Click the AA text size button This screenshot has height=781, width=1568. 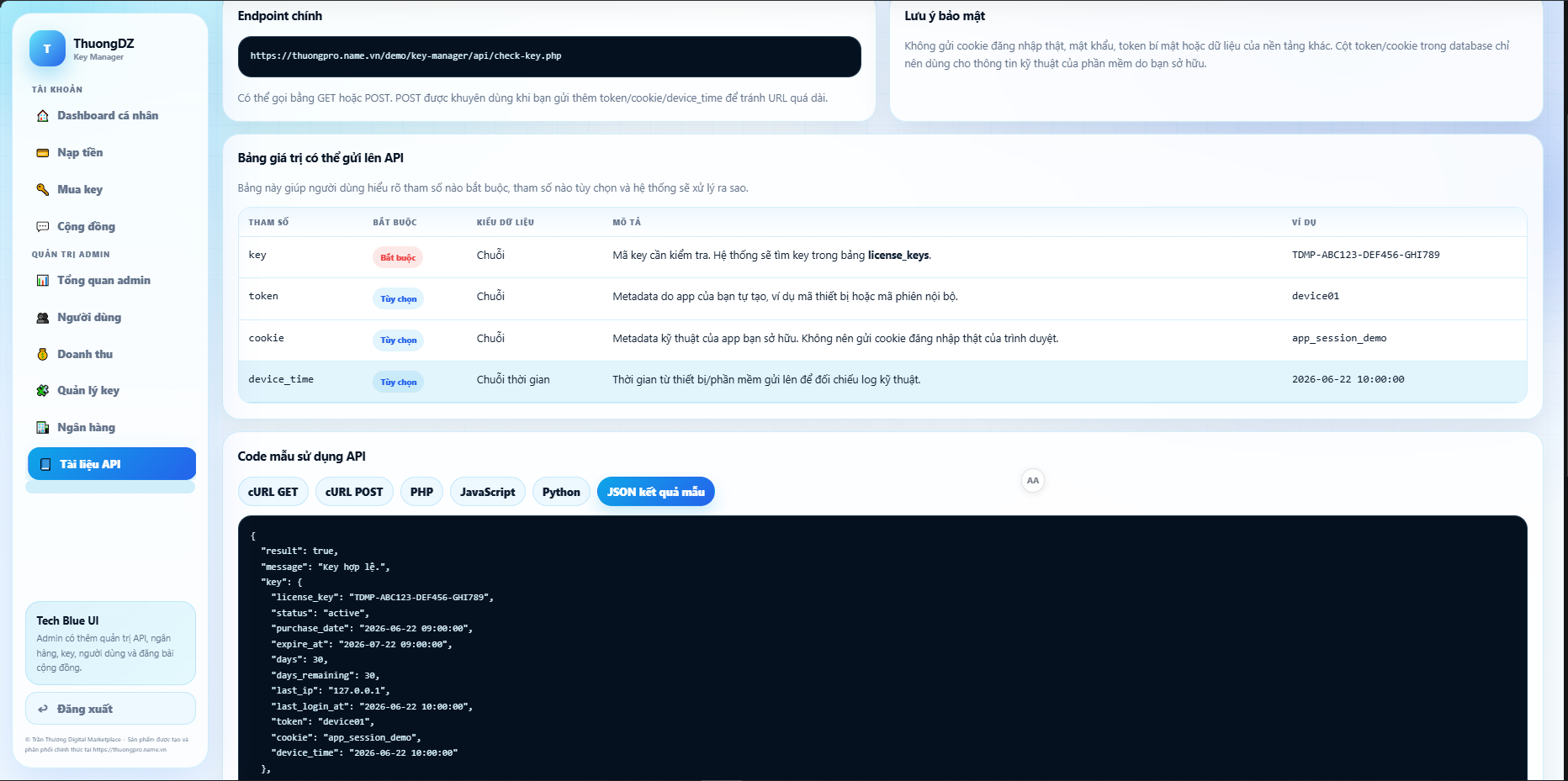1033,481
